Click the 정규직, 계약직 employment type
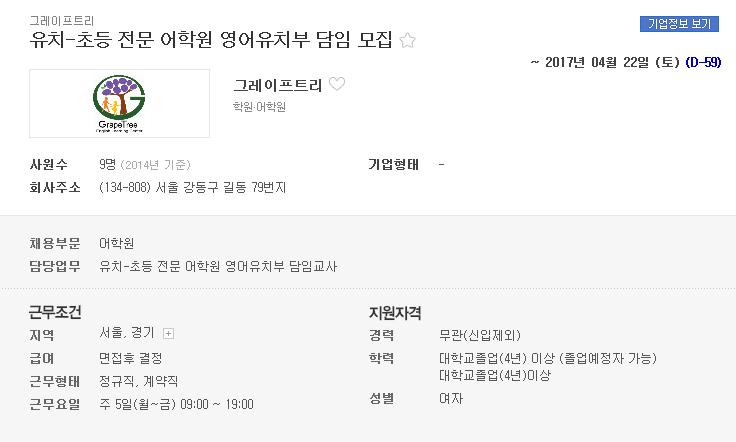 pos(138,381)
